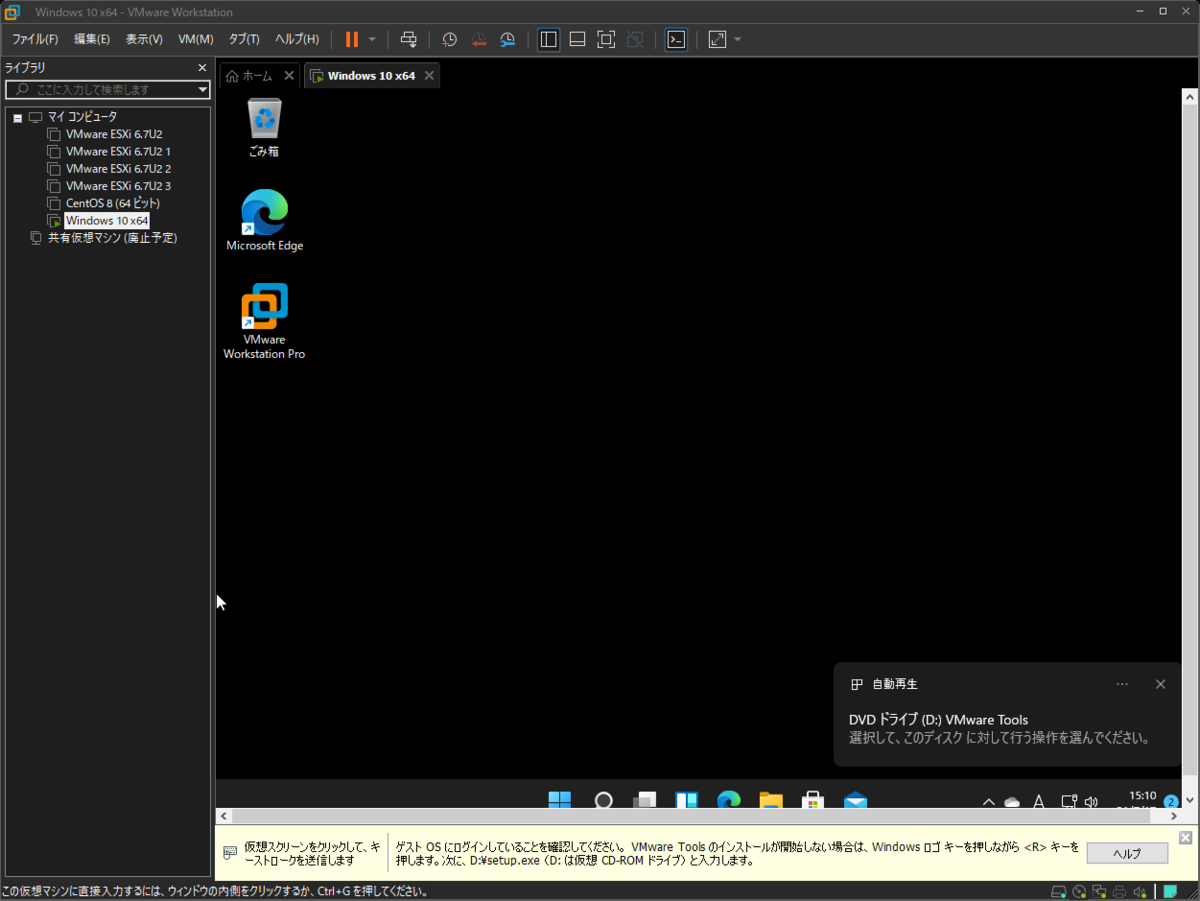The width and height of the screenshot is (1200, 901).
Task: Click guest volume speaker tray icon
Action: [1091, 801]
